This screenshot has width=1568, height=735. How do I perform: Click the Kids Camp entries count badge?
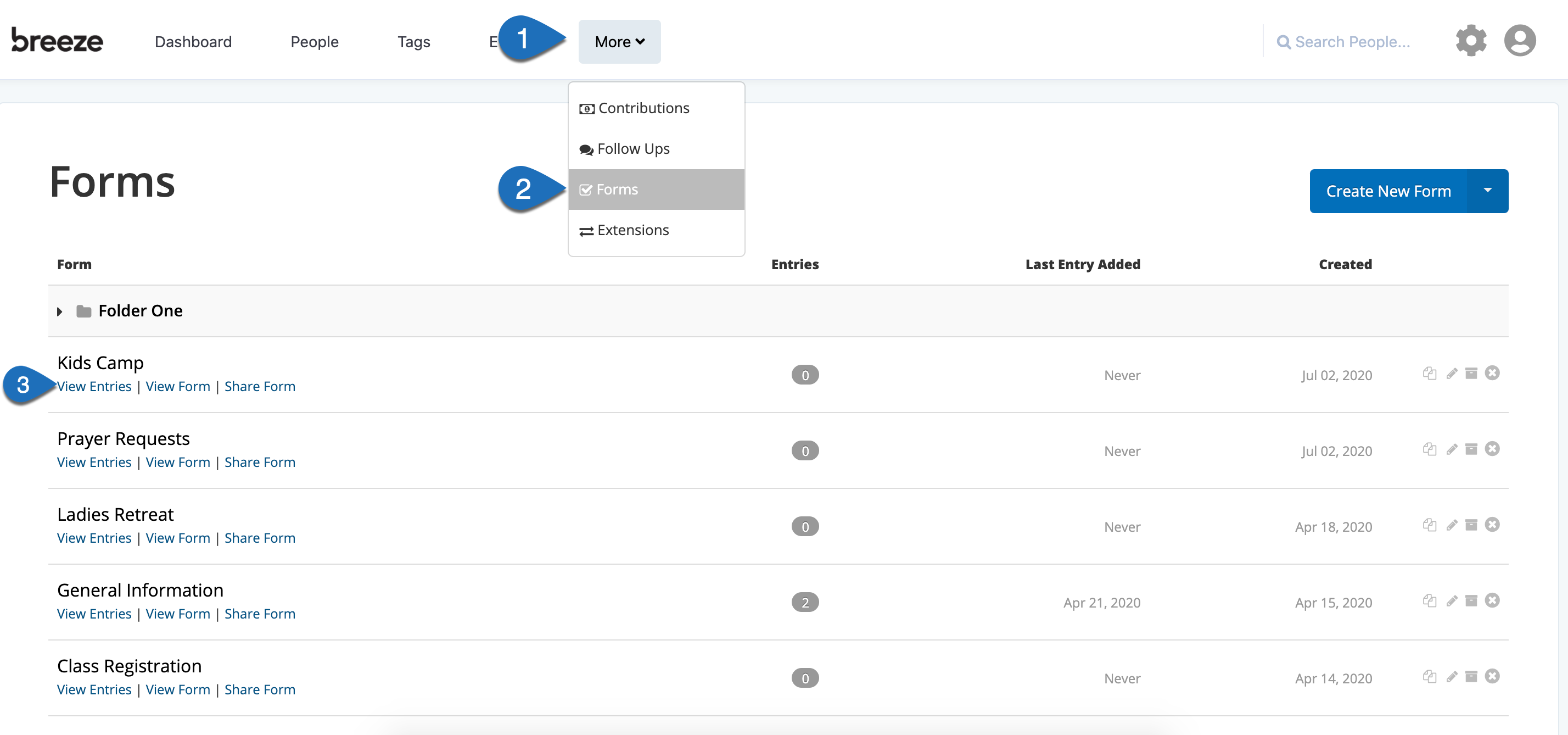(805, 375)
